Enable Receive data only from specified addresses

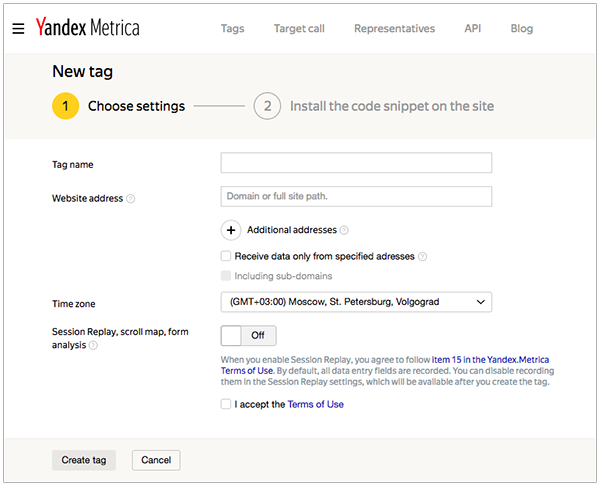226,256
